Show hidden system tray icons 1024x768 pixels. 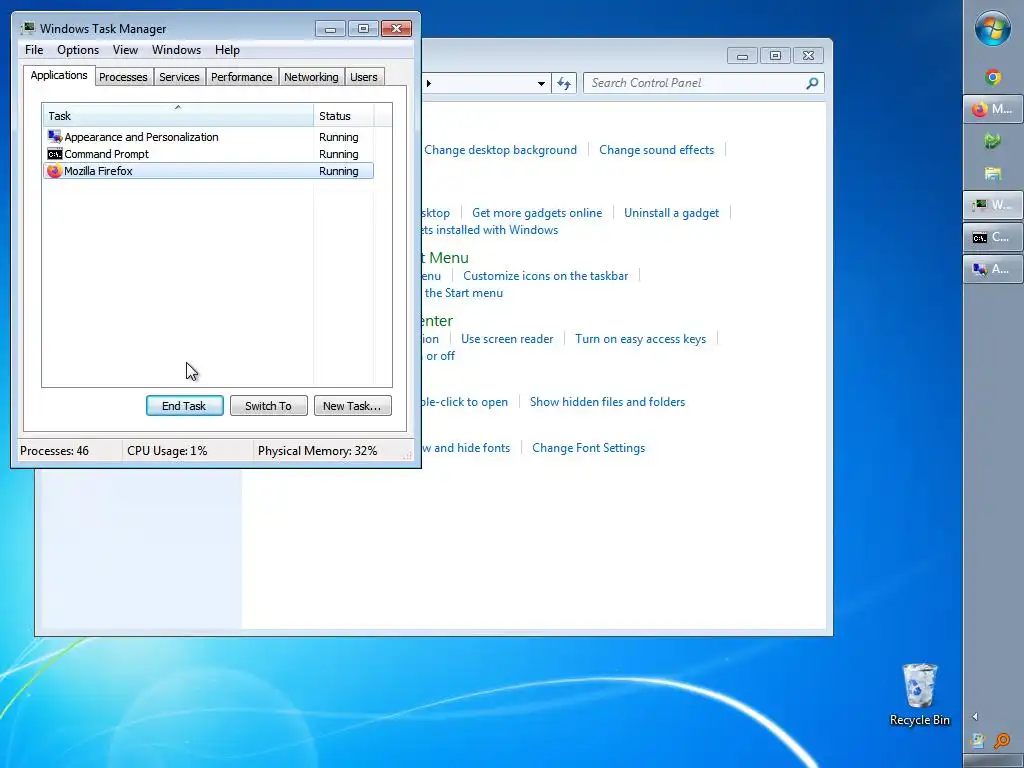(976, 716)
